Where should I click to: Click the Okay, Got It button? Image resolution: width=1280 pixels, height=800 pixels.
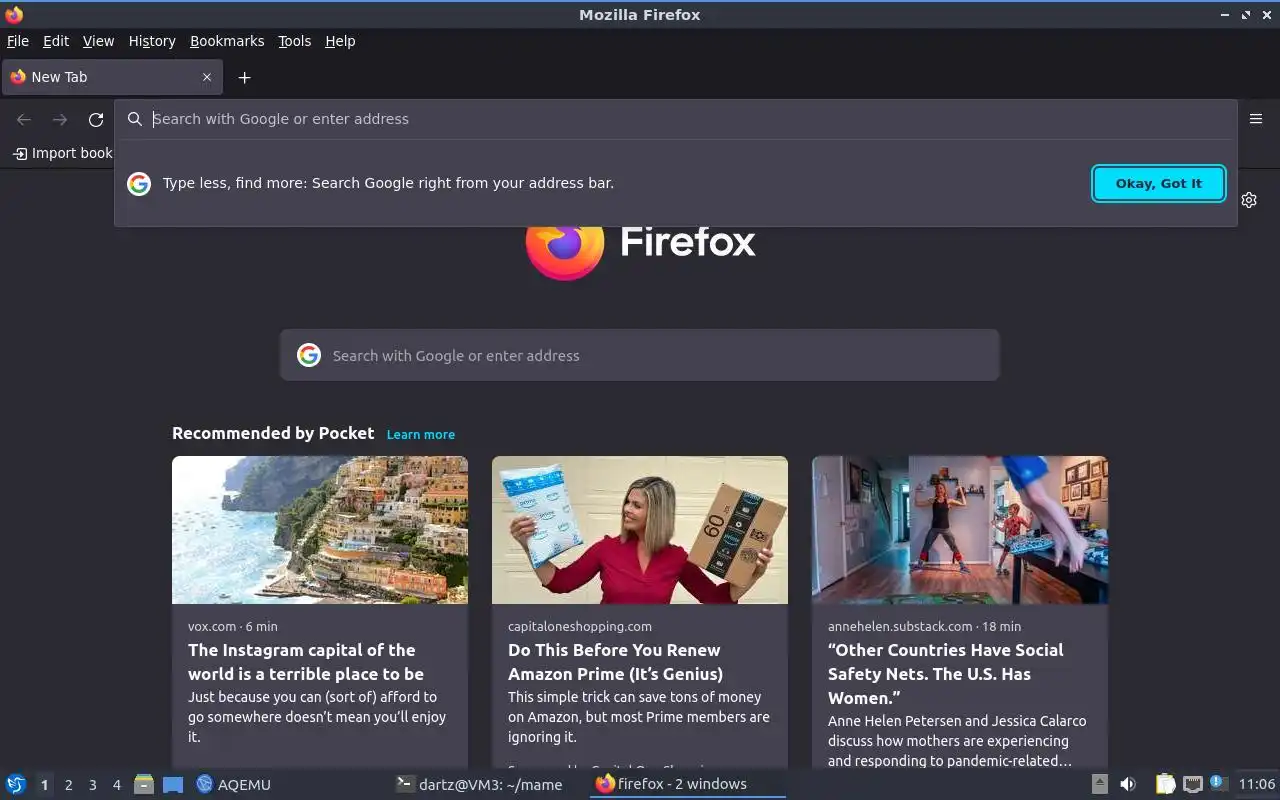point(1159,183)
